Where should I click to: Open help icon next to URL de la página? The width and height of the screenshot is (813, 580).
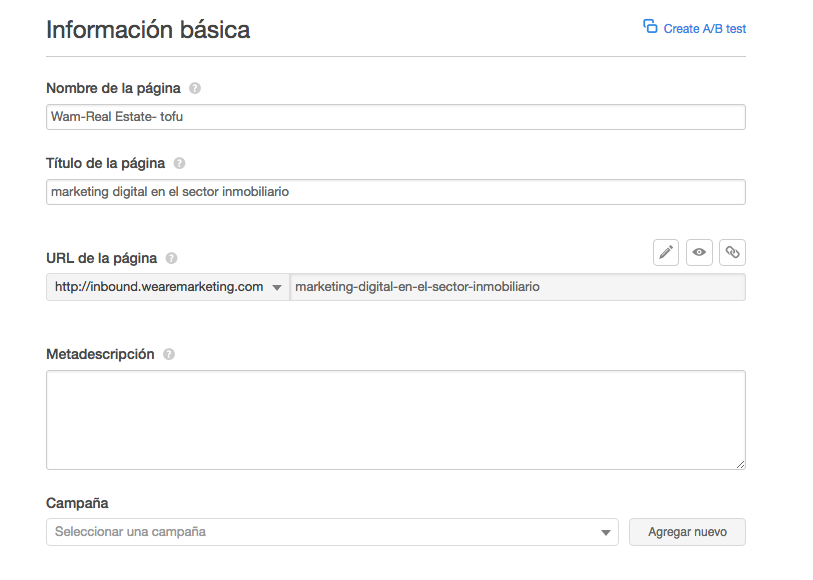(171, 258)
